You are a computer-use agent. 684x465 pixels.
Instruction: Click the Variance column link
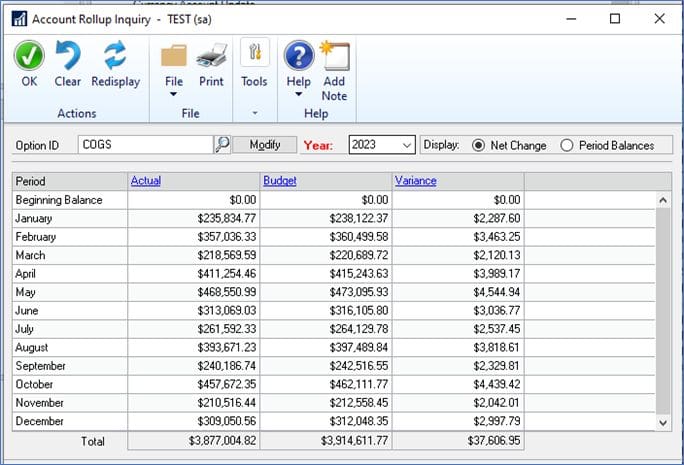pos(415,181)
